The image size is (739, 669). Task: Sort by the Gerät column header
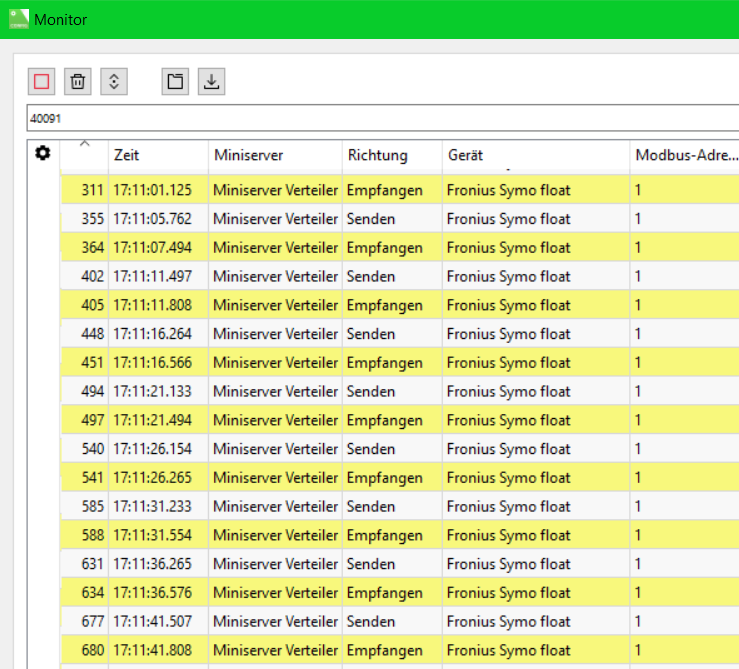coord(536,155)
